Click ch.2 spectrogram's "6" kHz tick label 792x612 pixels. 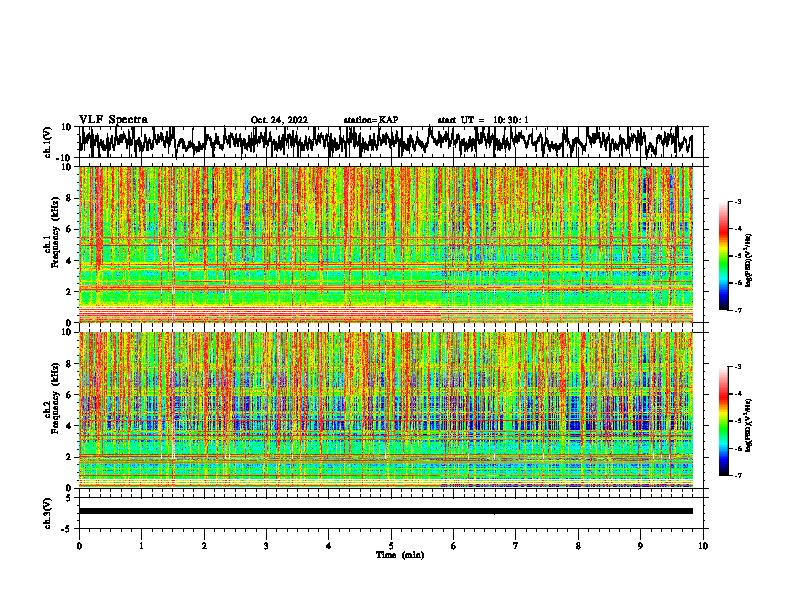(x=69, y=395)
